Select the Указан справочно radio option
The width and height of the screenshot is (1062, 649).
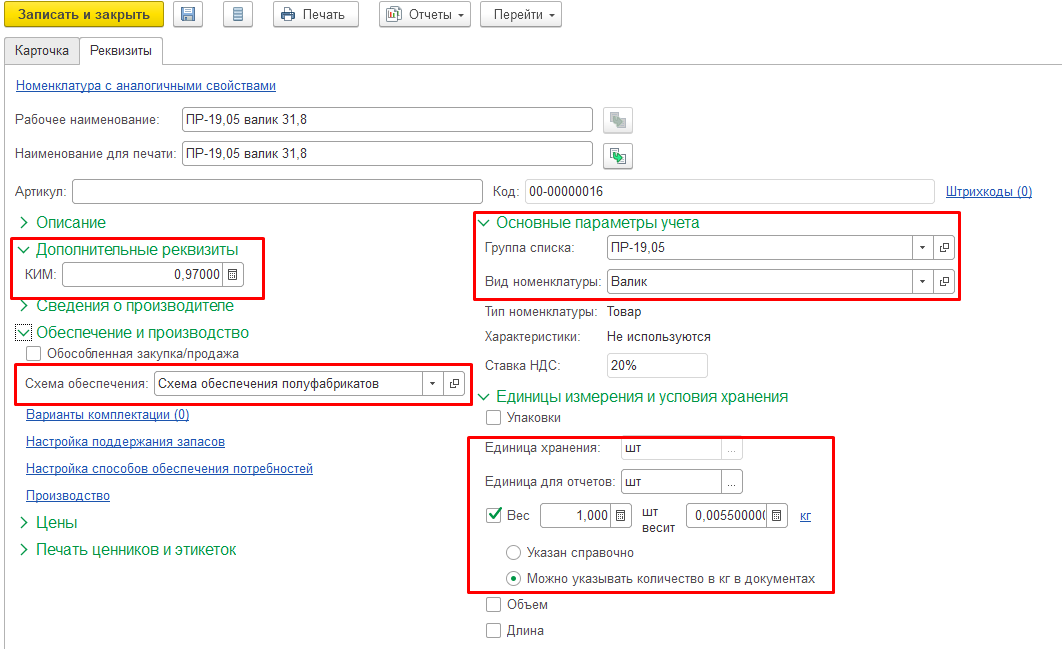coord(513,553)
